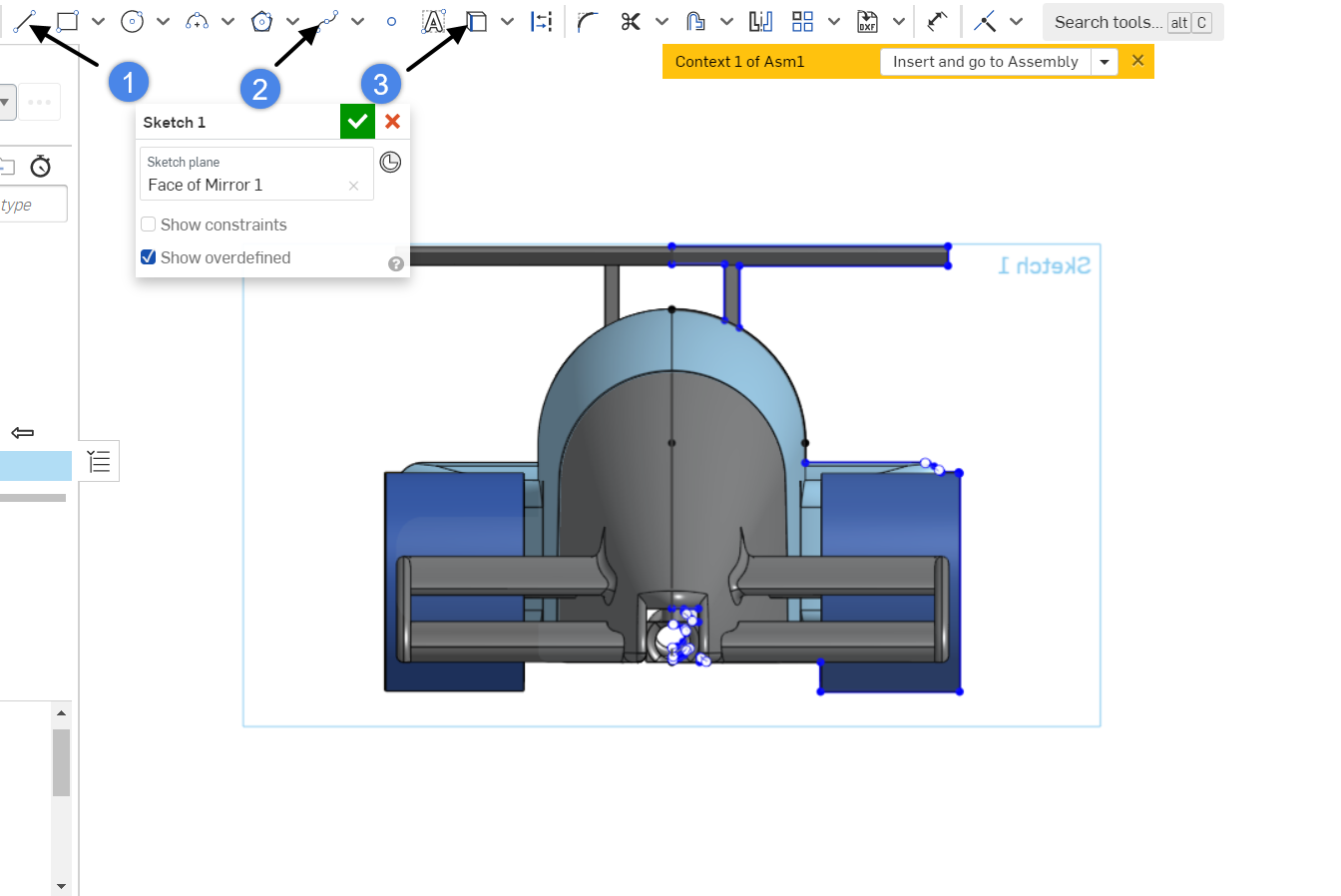Expand the circle tool dropdown arrow
This screenshot has height=896, width=1341.
point(163,21)
